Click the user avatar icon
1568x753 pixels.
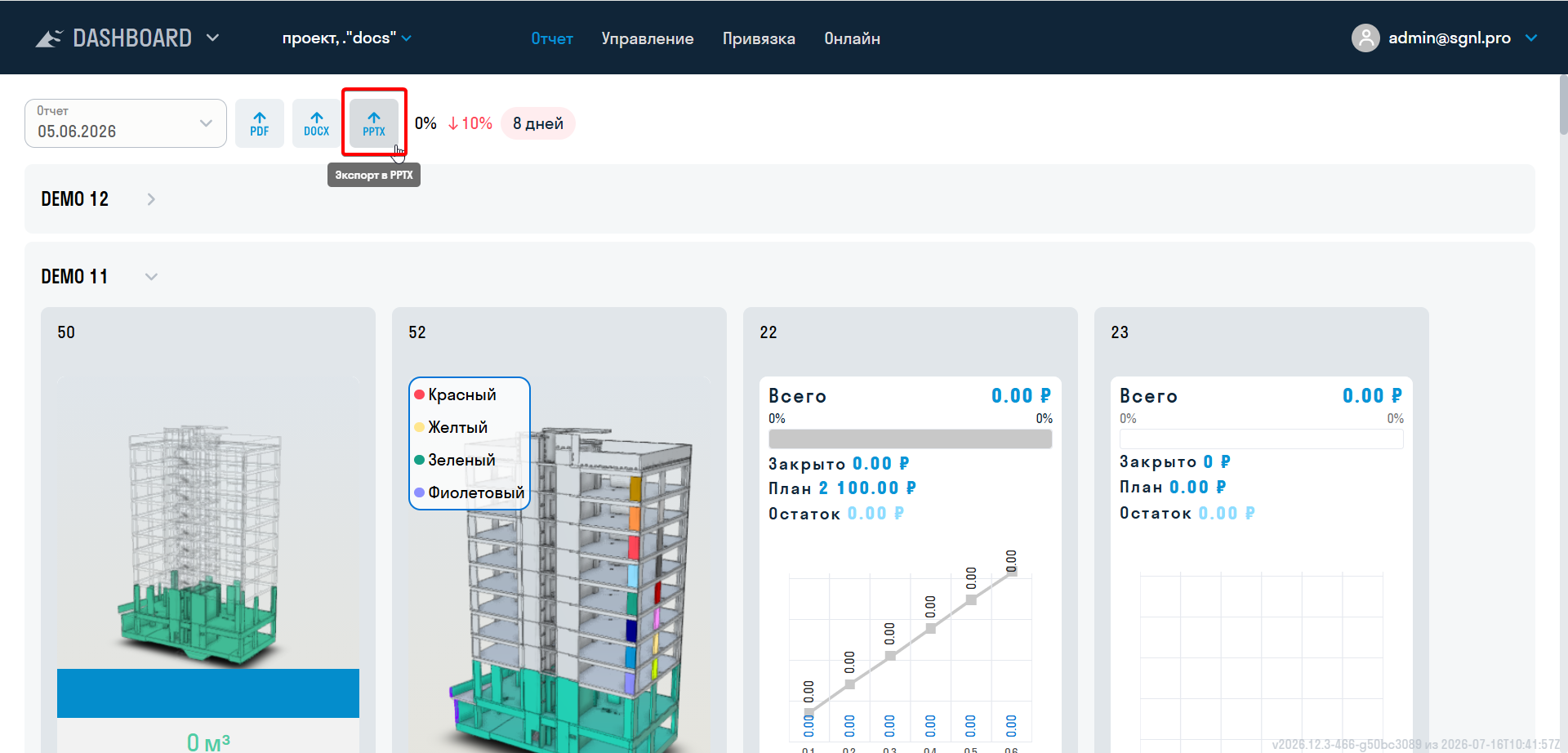(x=1365, y=38)
